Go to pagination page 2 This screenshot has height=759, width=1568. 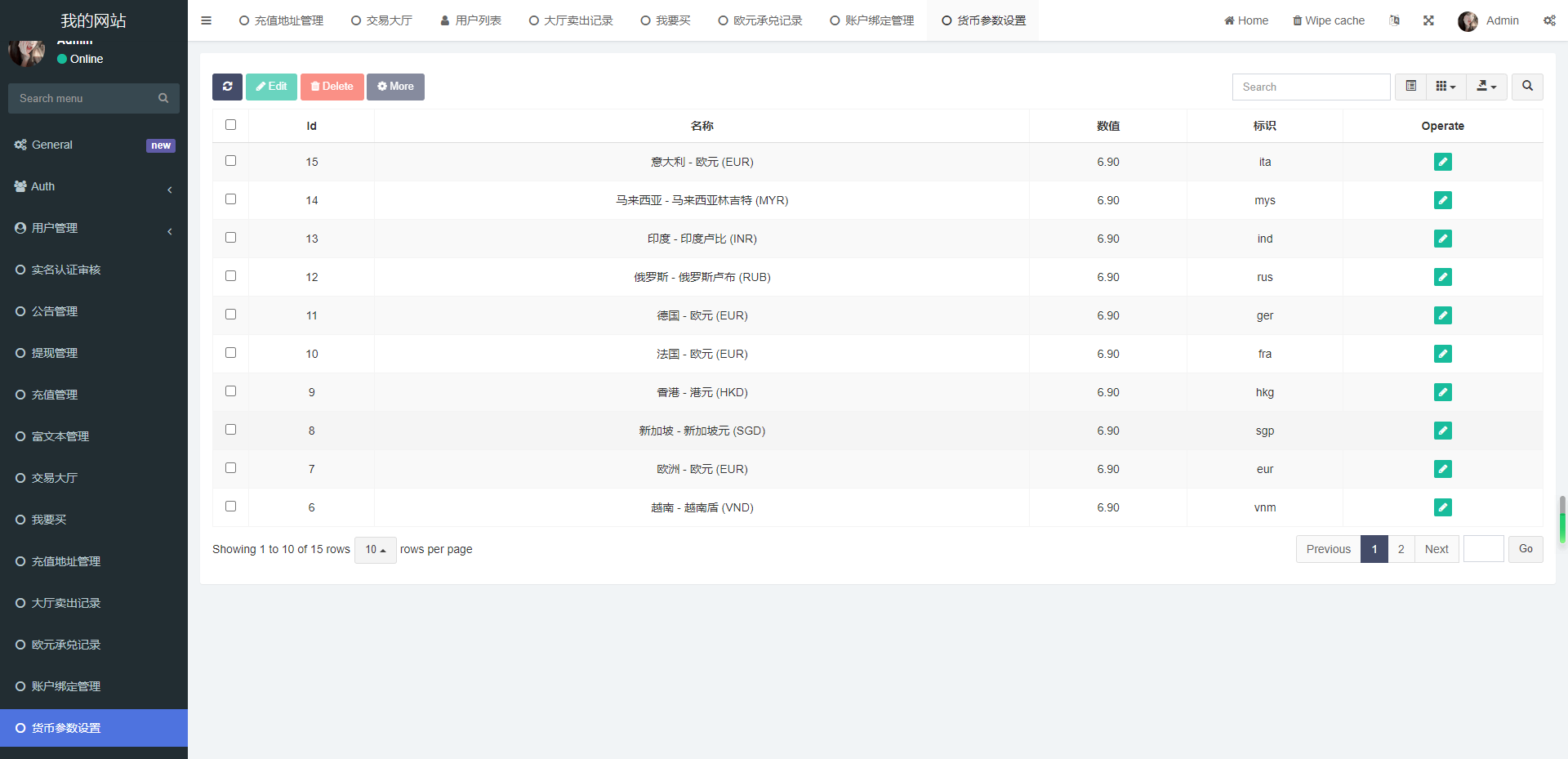(x=1401, y=549)
